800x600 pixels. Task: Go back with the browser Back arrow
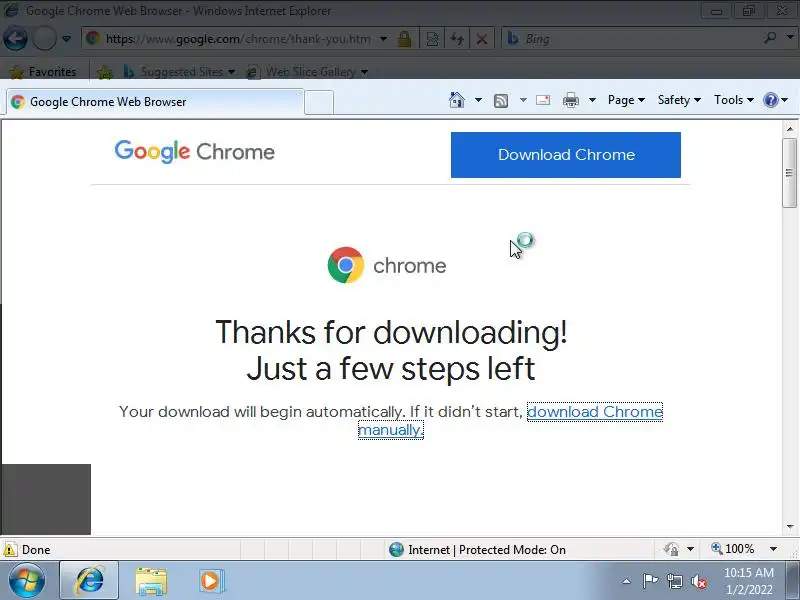(15, 39)
